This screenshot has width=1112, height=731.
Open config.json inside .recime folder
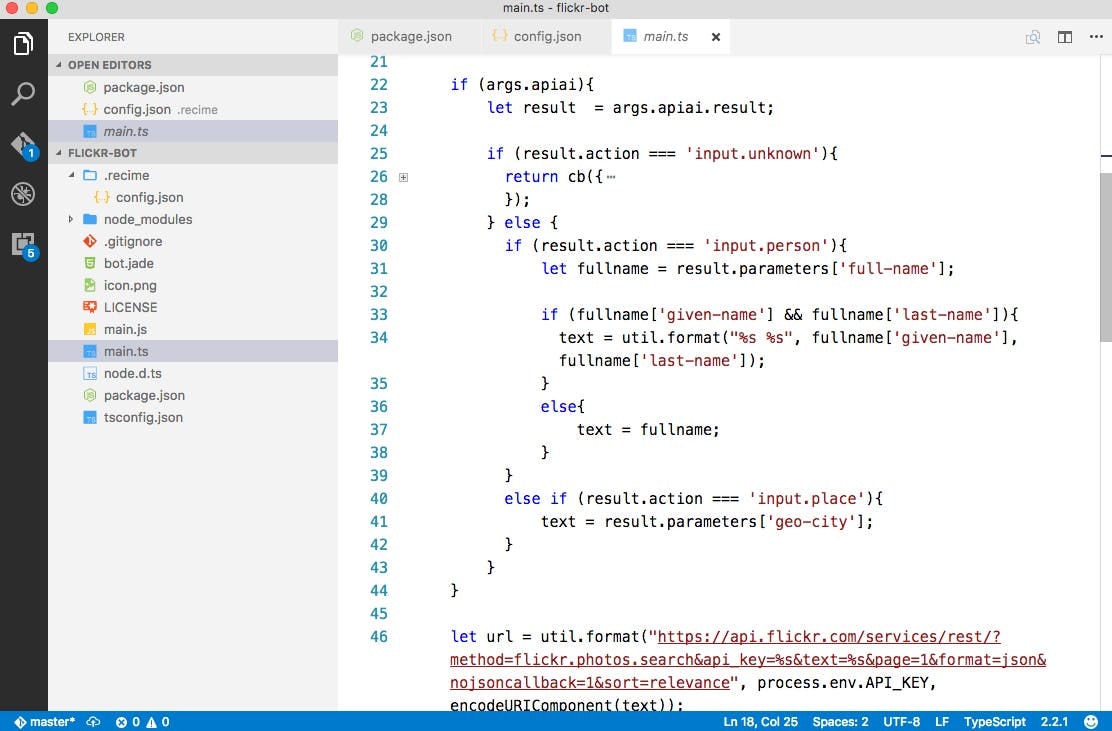click(193, 197)
